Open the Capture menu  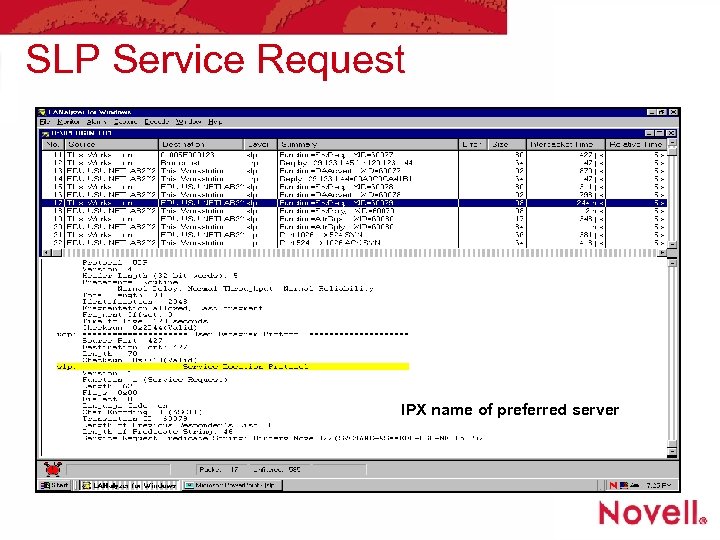(x=125, y=122)
